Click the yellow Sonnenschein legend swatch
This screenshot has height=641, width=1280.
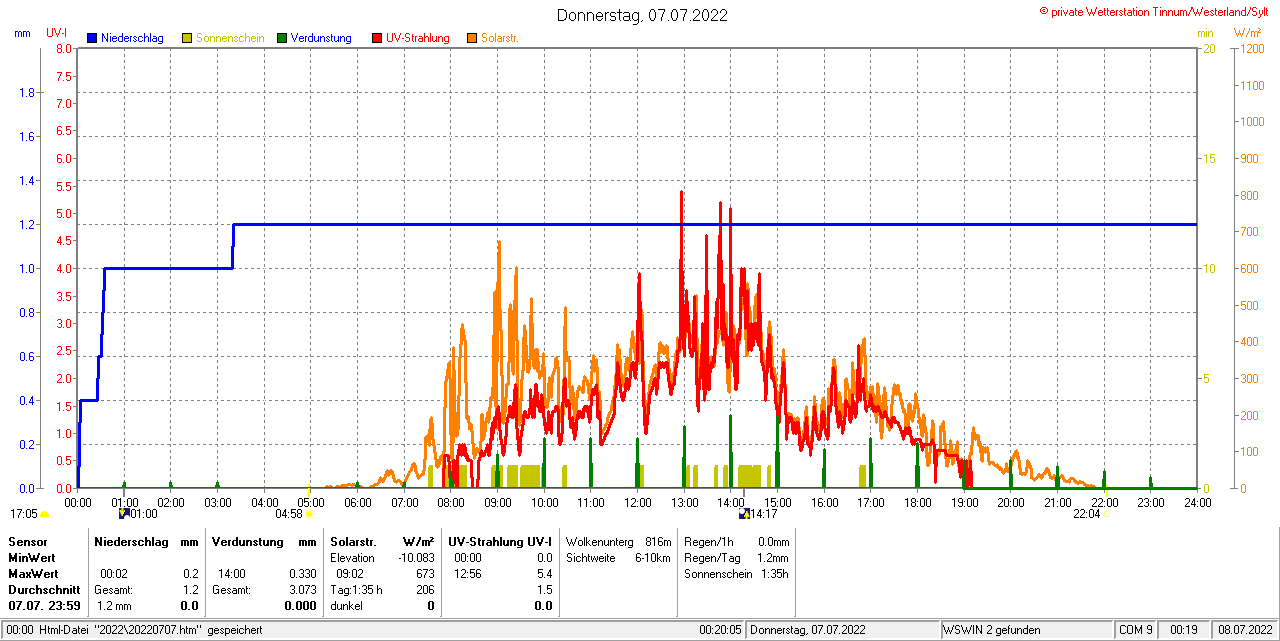(187, 38)
